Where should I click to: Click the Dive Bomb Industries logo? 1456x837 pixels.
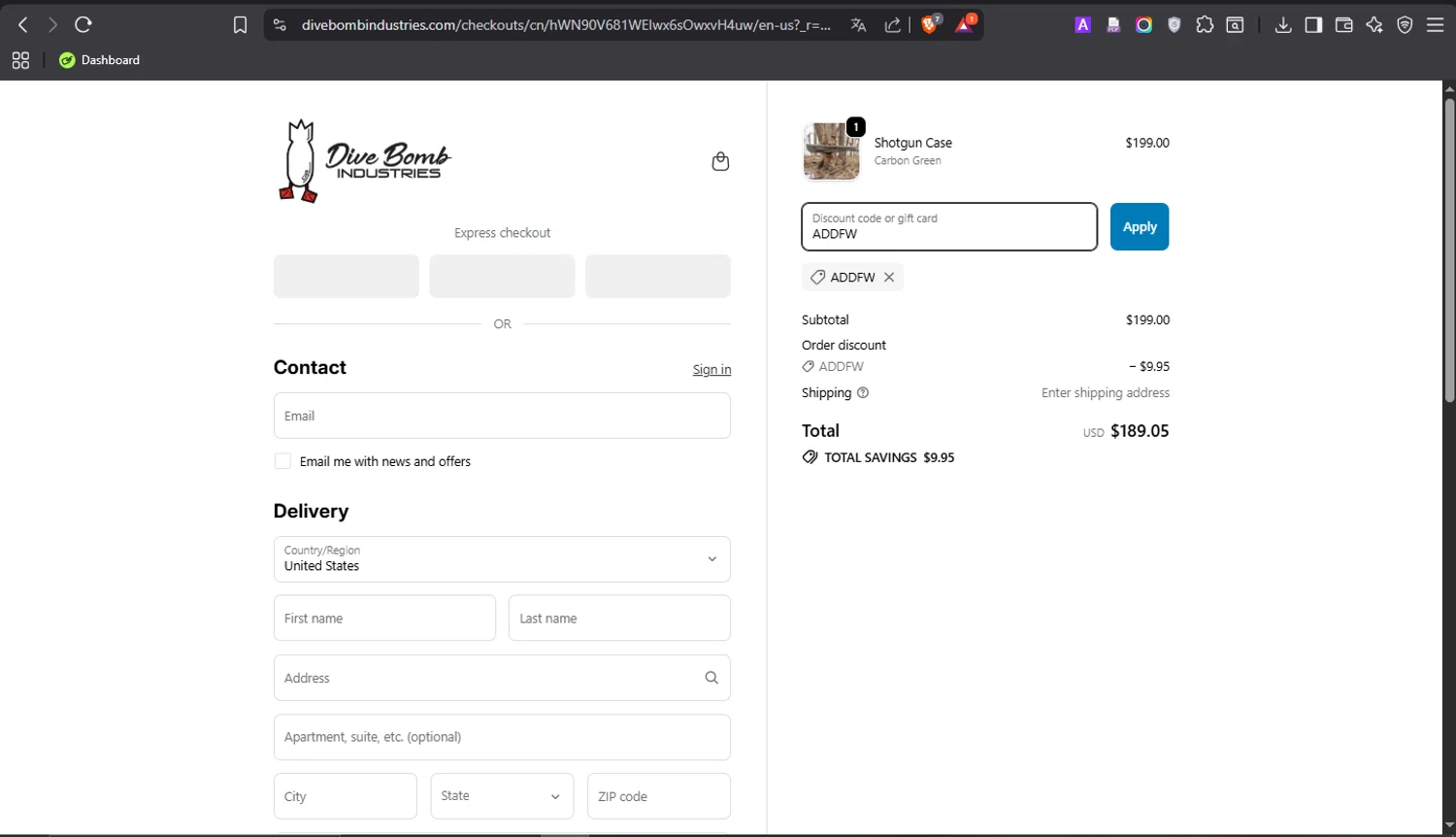pyautogui.click(x=365, y=161)
